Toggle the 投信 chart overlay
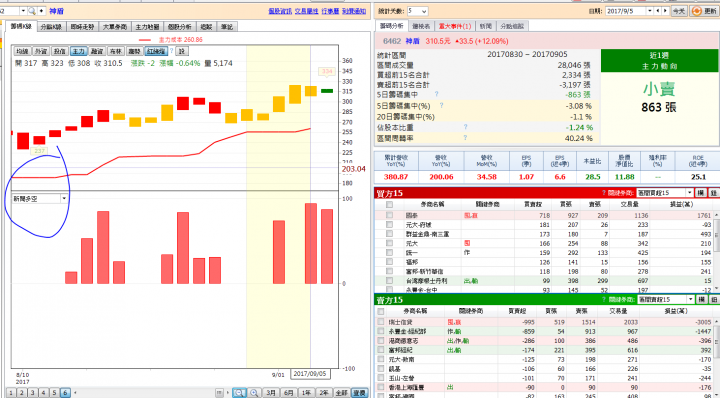The width and height of the screenshot is (720, 398). pos(60,51)
